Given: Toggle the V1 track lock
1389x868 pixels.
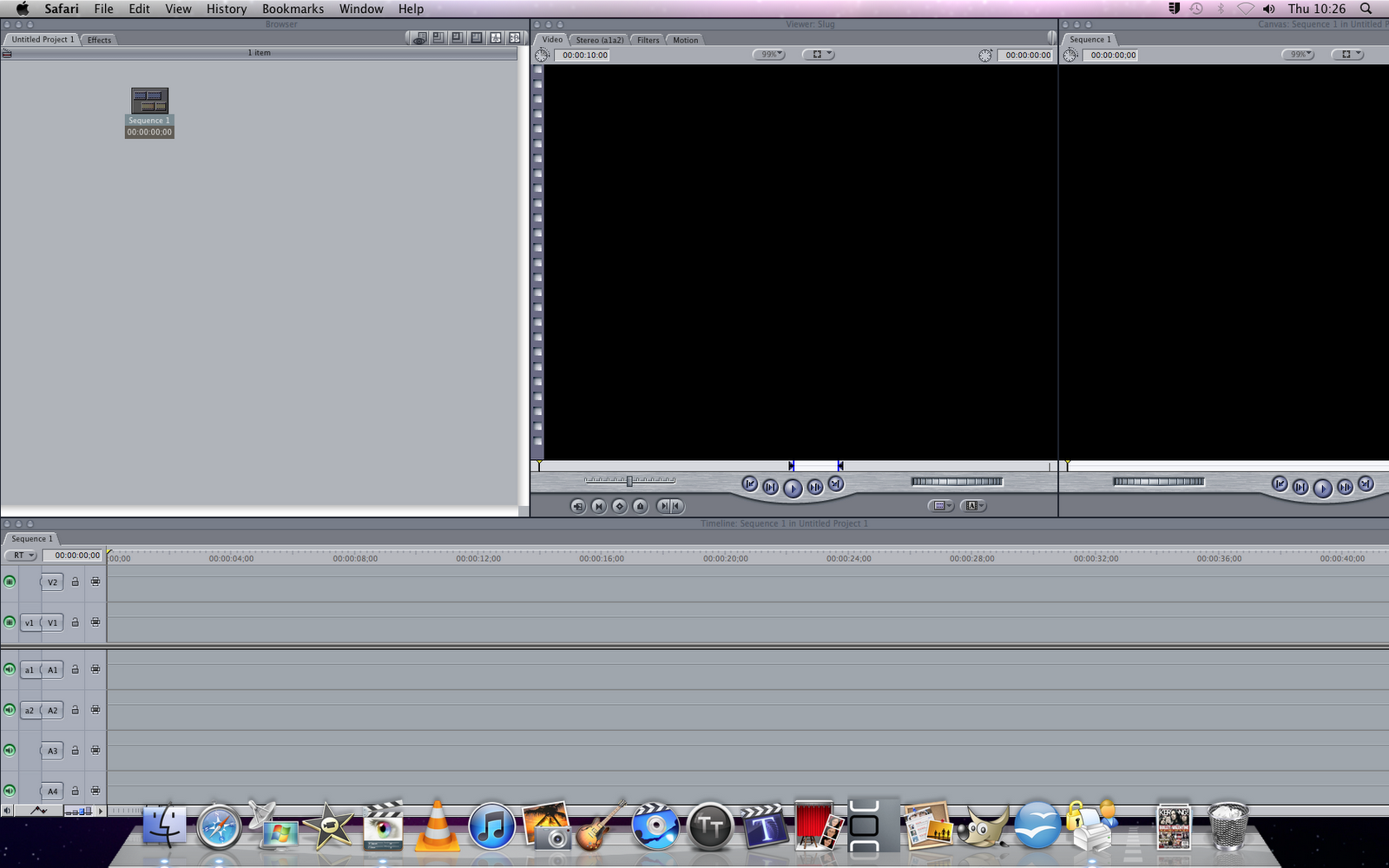Looking at the screenshot, I should [x=75, y=622].
